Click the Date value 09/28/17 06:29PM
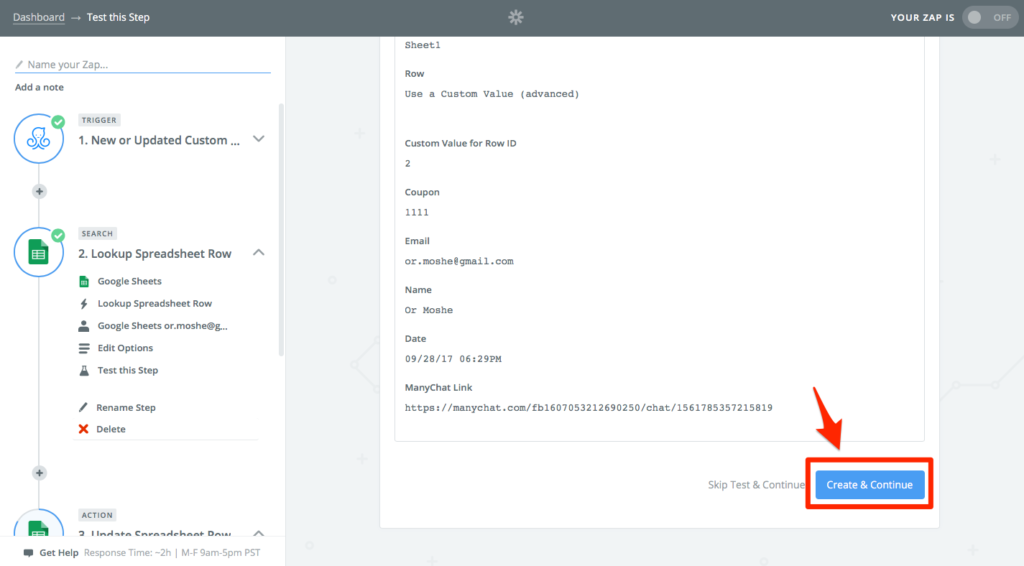This screenshot has height=566, width=1024. (x=453, y=358)
